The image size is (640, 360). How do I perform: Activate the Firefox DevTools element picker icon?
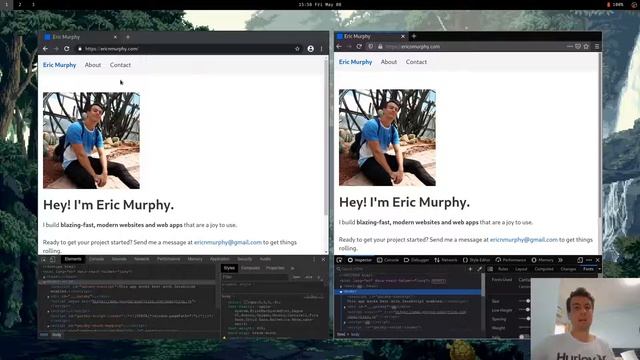click(x=339, y=260)
